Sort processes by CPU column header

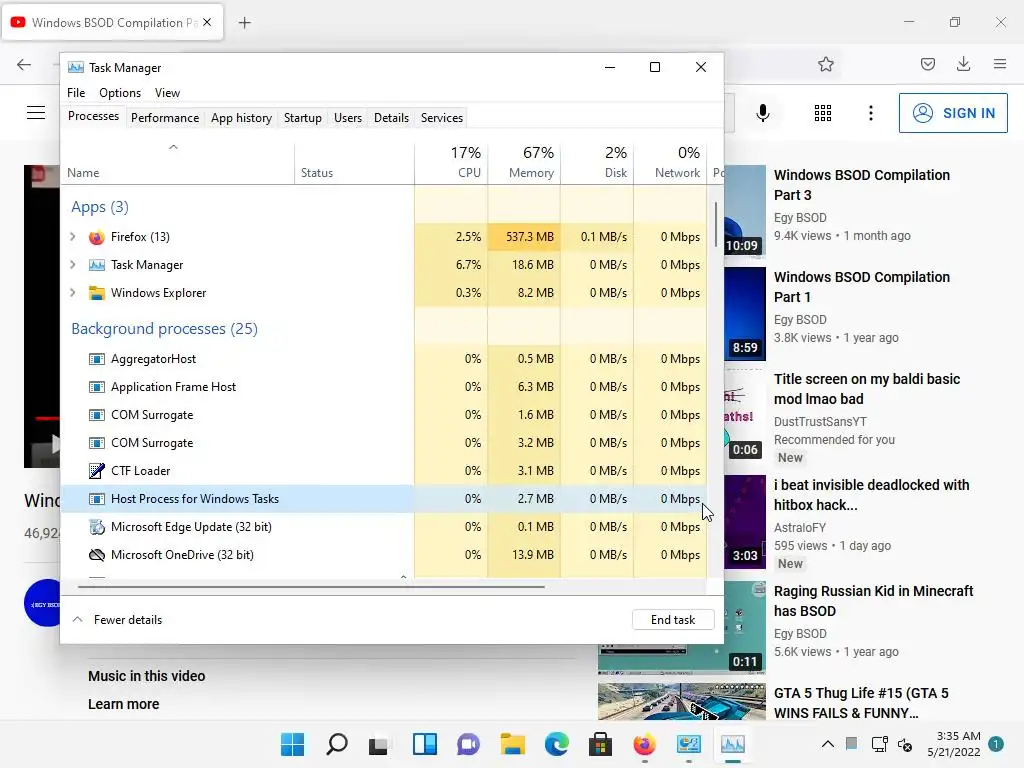pyautogui.click(x=451, y=163)
